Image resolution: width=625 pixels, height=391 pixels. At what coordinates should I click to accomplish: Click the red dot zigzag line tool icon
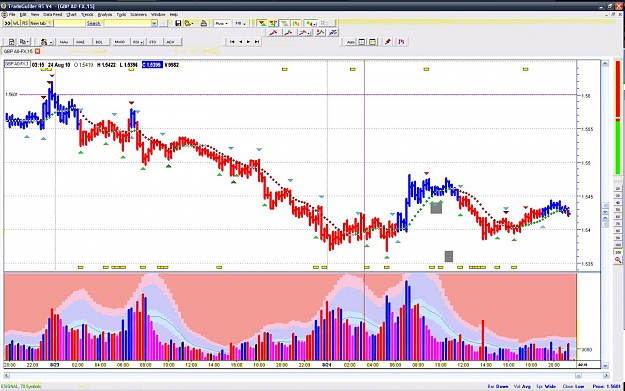(320, 33)
